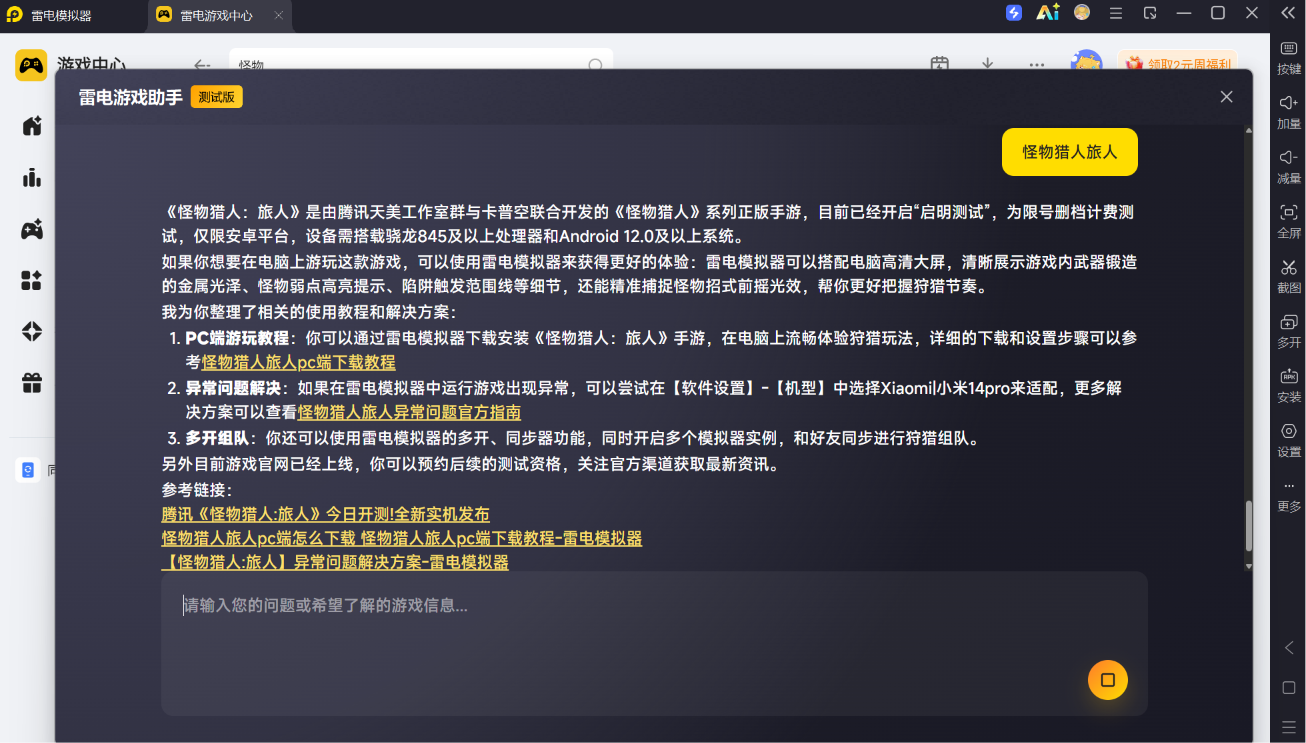Click the bold 多开组队 heading
Screen dimensions: 1306x743
point(218,438)
